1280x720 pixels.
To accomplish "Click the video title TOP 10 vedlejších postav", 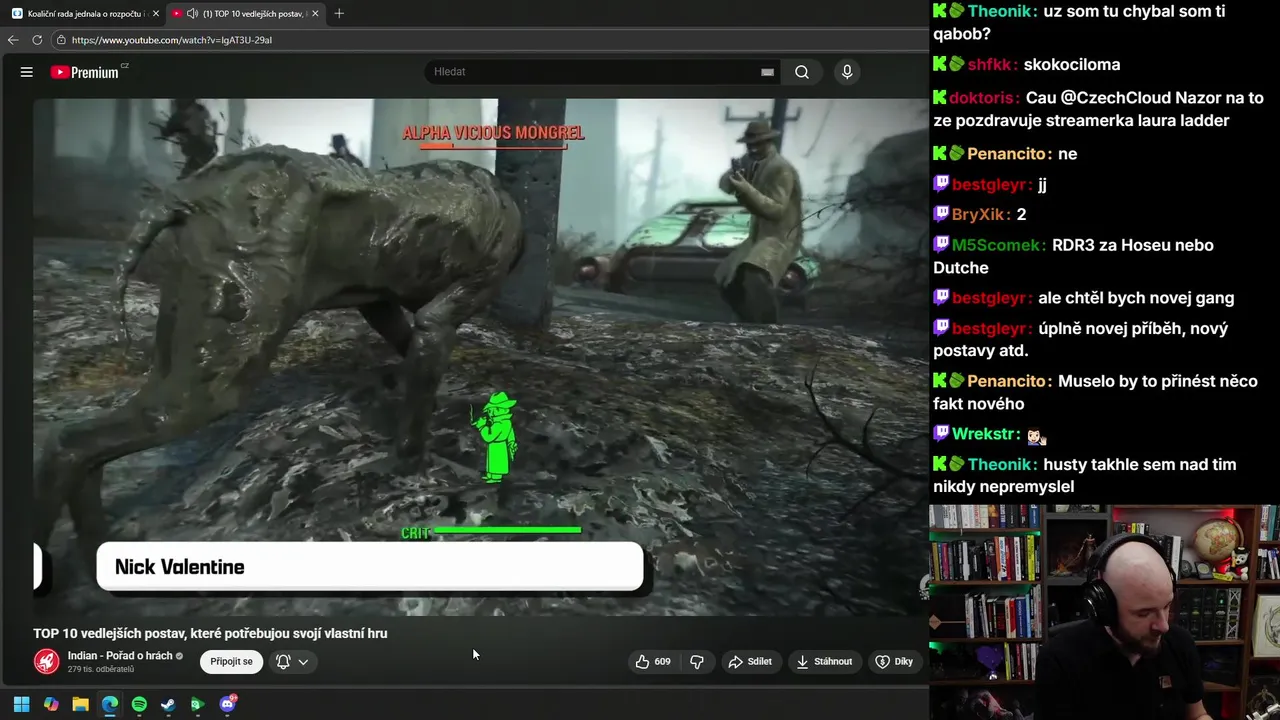I will 210,633.
